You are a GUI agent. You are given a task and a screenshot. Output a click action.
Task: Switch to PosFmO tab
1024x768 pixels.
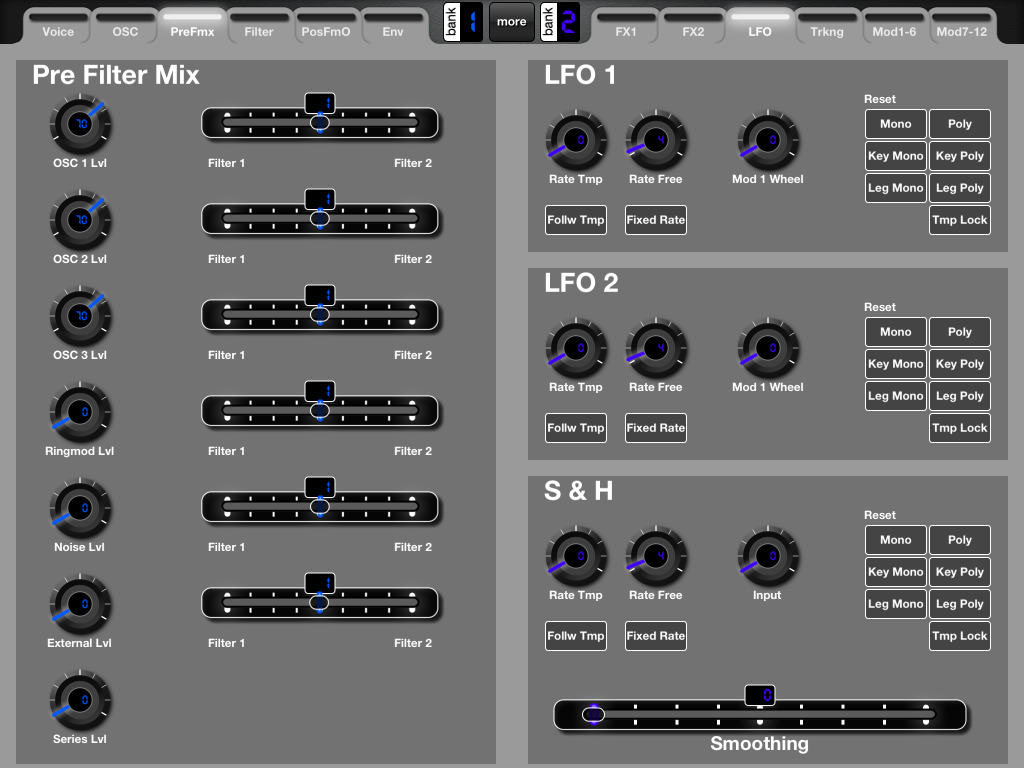(x=326, y=27)
